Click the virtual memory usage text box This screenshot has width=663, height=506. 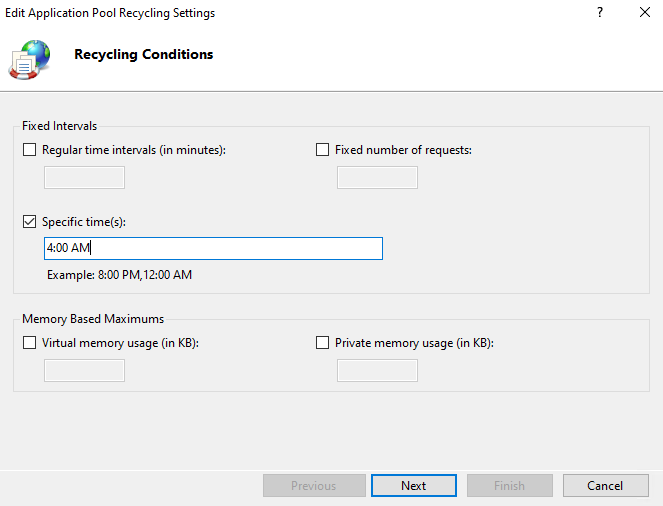pyautogui.click(x=85, y=370)
